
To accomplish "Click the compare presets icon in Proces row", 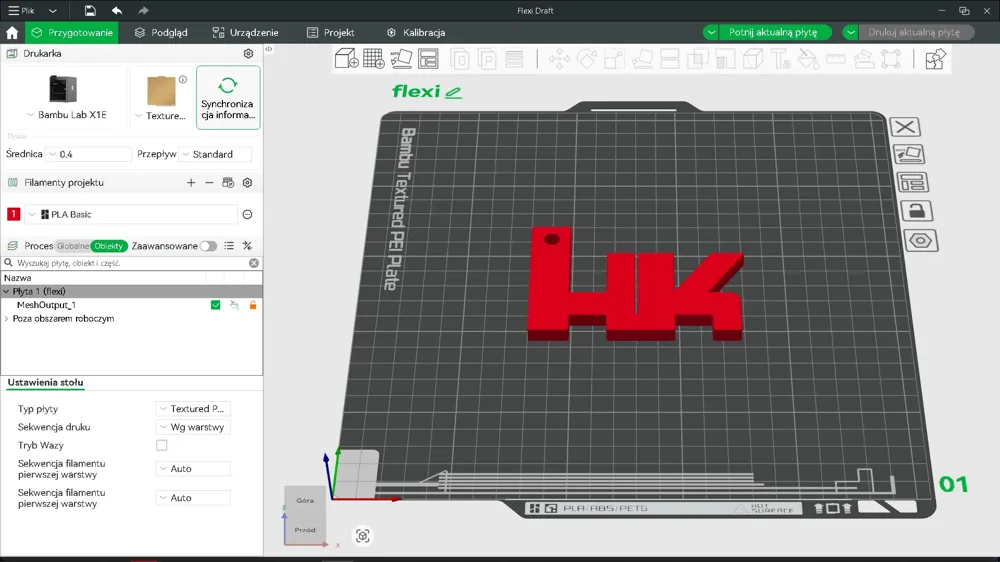I will point(247,246).
